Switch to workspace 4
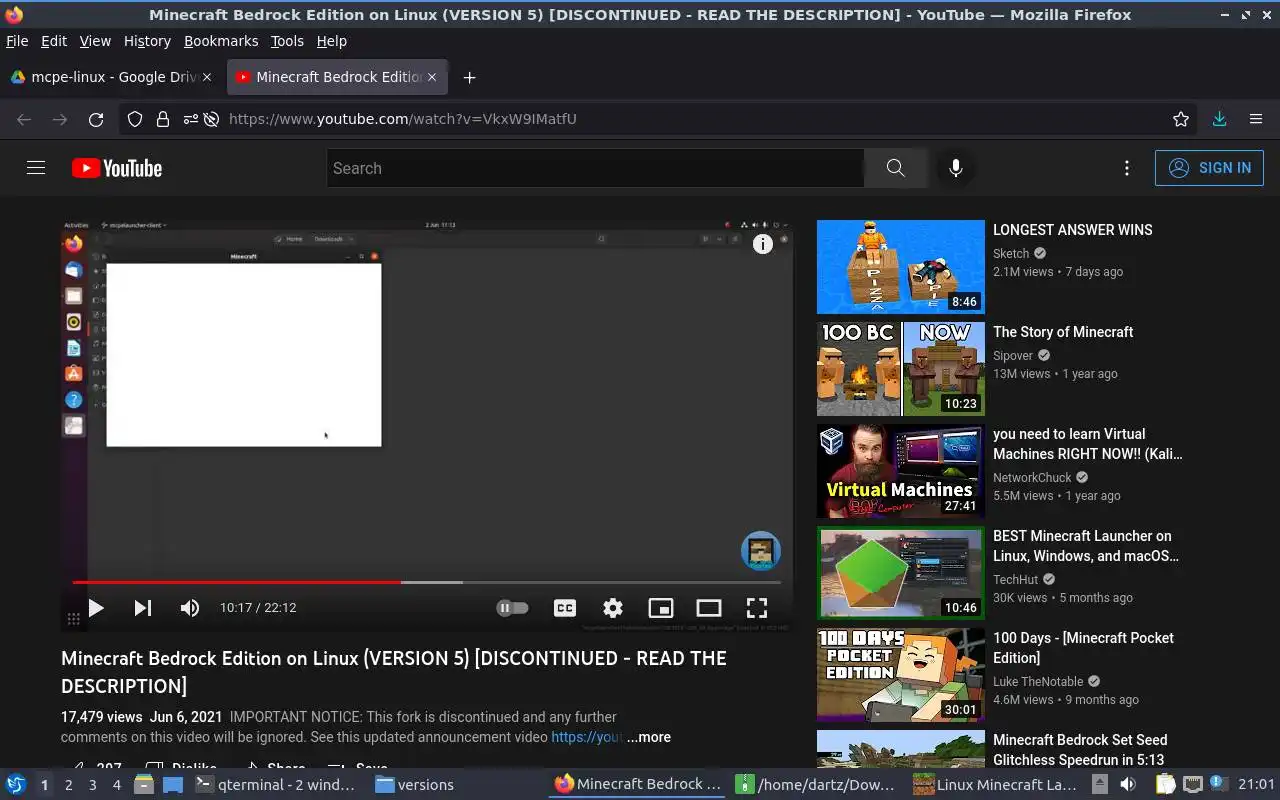The image size is (1280, 800). coord(116,785)
